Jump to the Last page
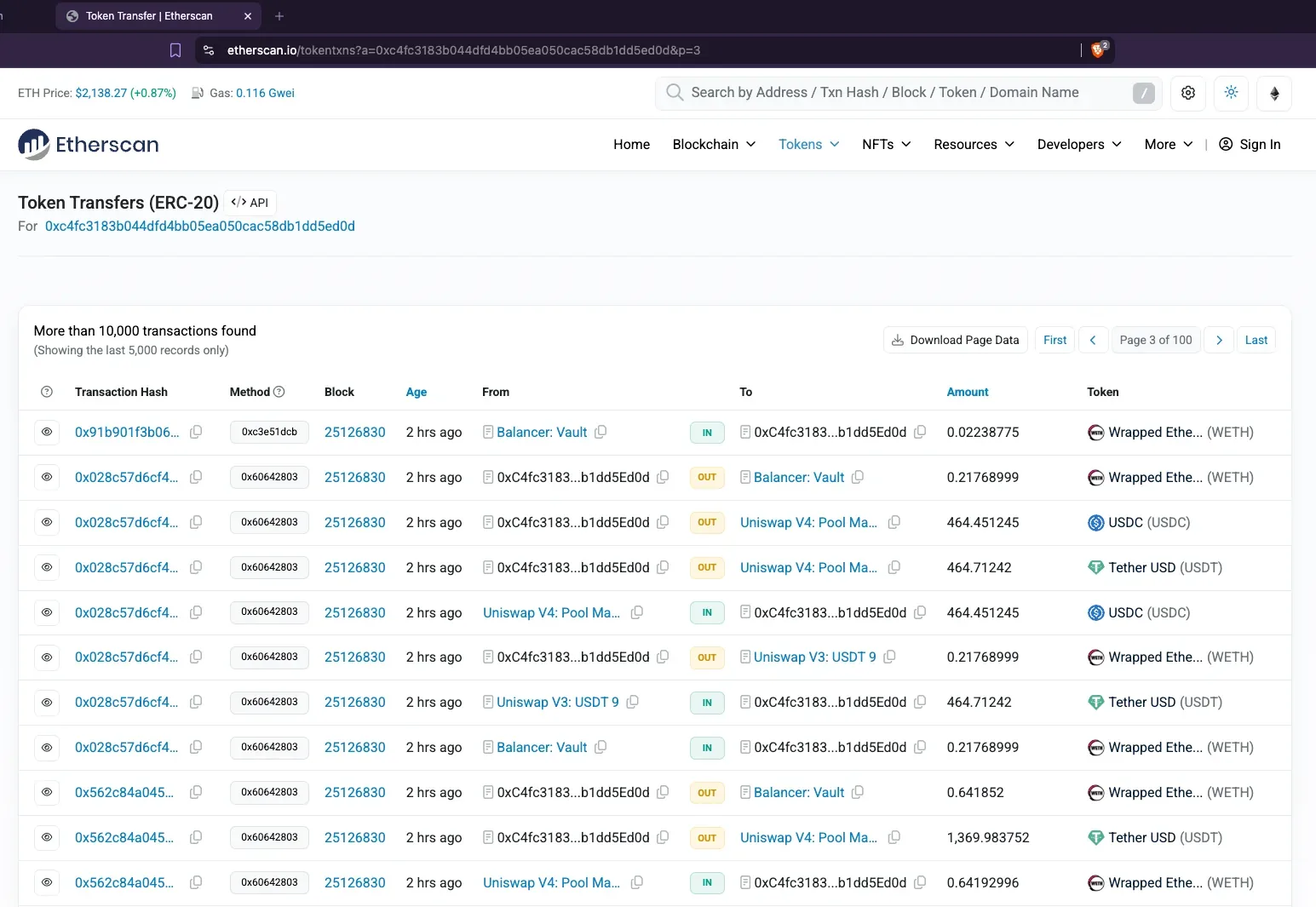The width and height of the screenshot is (1316, 907). point(1256,340)
